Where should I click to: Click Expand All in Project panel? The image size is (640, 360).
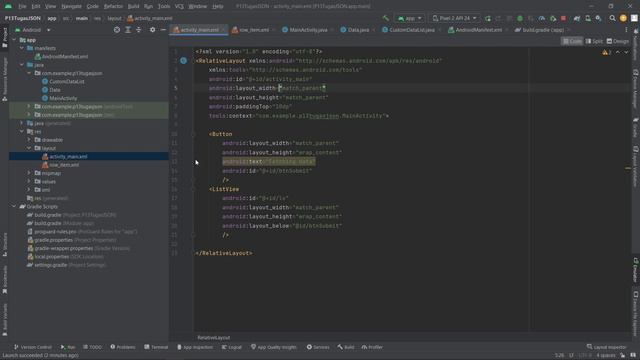pyautogui.click(x=128, y=30)
